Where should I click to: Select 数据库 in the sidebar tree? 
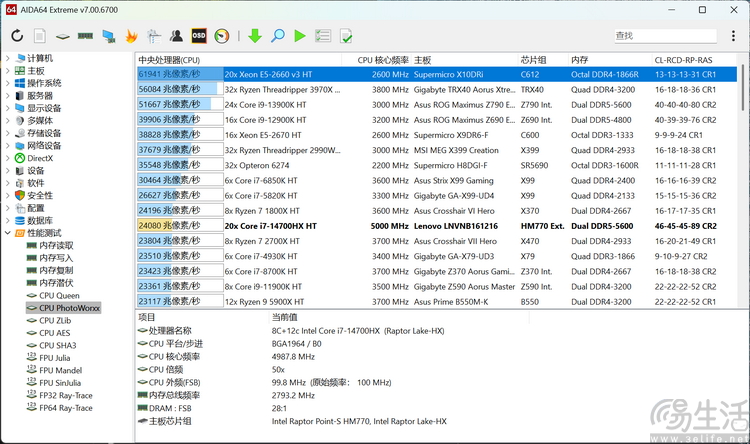click(40, 221)
